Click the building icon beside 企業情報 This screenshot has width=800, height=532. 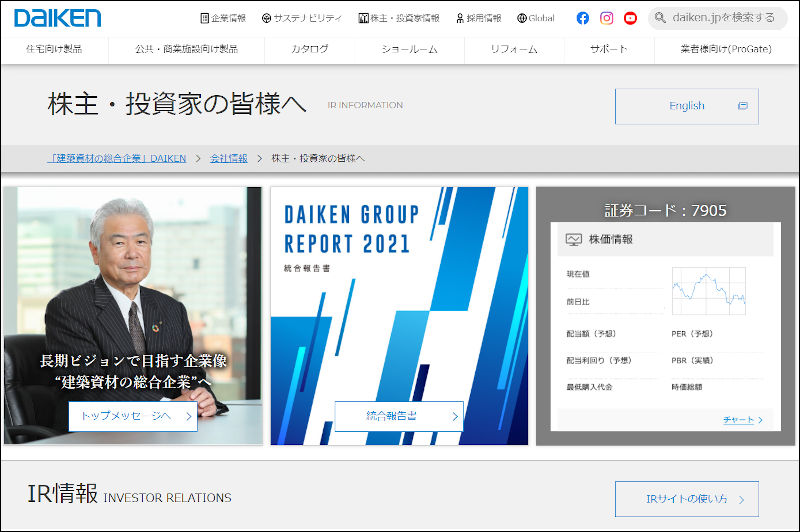point(205,18)
